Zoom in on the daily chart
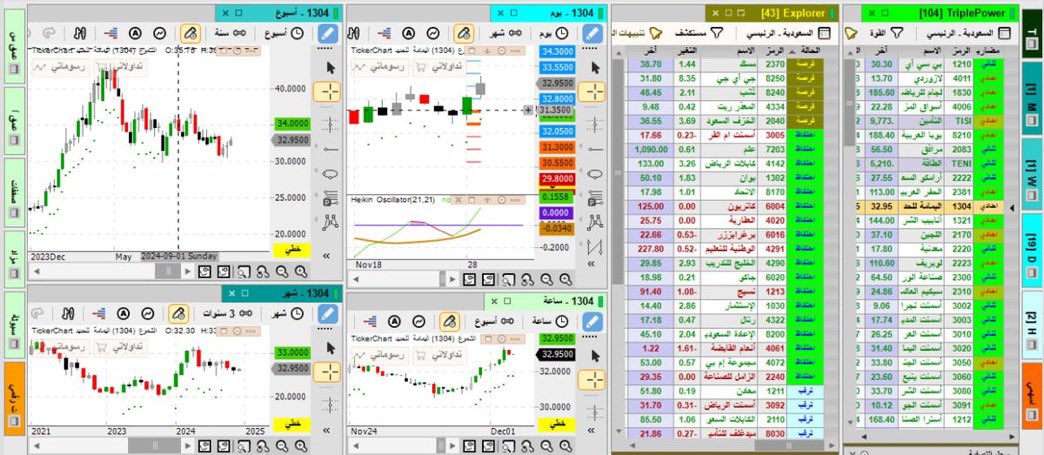Screen dimensions: 1044x455 pyautogui.click(x=565, y=280)
